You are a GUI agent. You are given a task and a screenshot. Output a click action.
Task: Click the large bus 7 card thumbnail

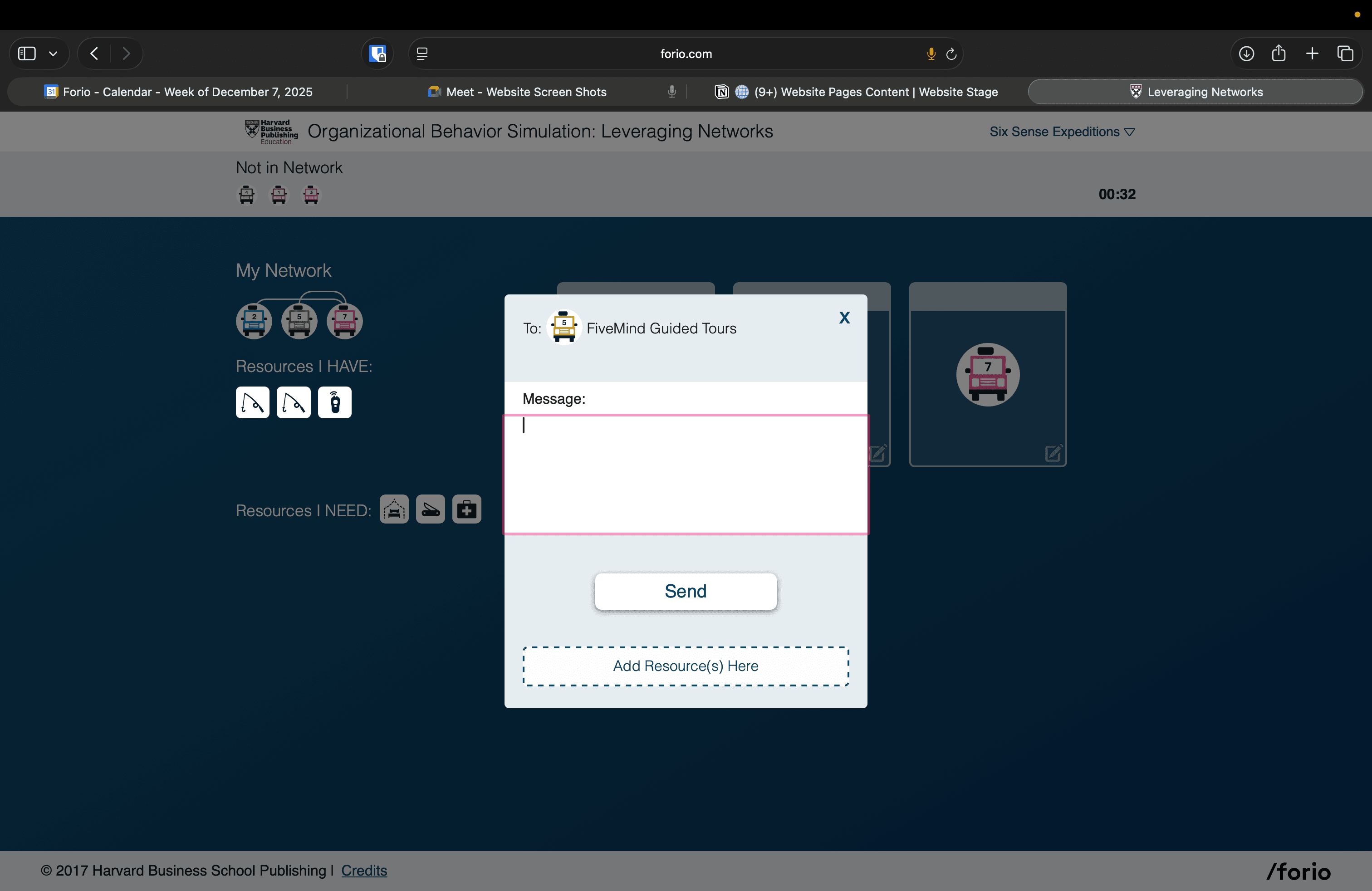pos(988,375)
